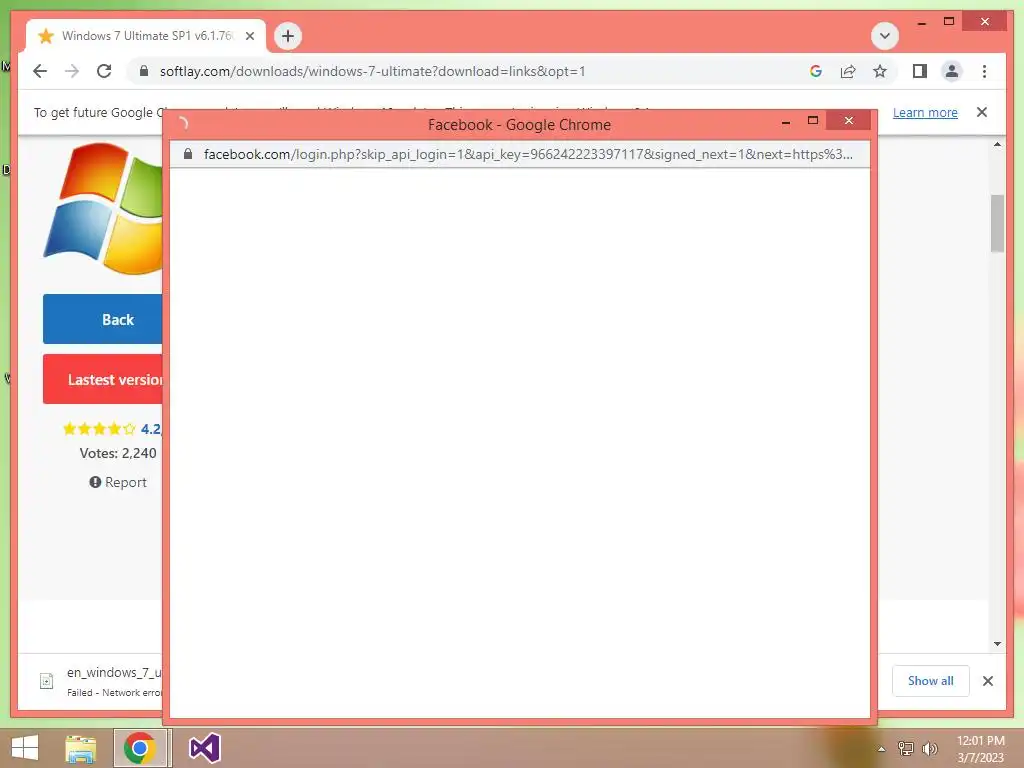Click the Facebook popup site lock icon
This screenshot has width=1024, height=768.
[188, 154]
